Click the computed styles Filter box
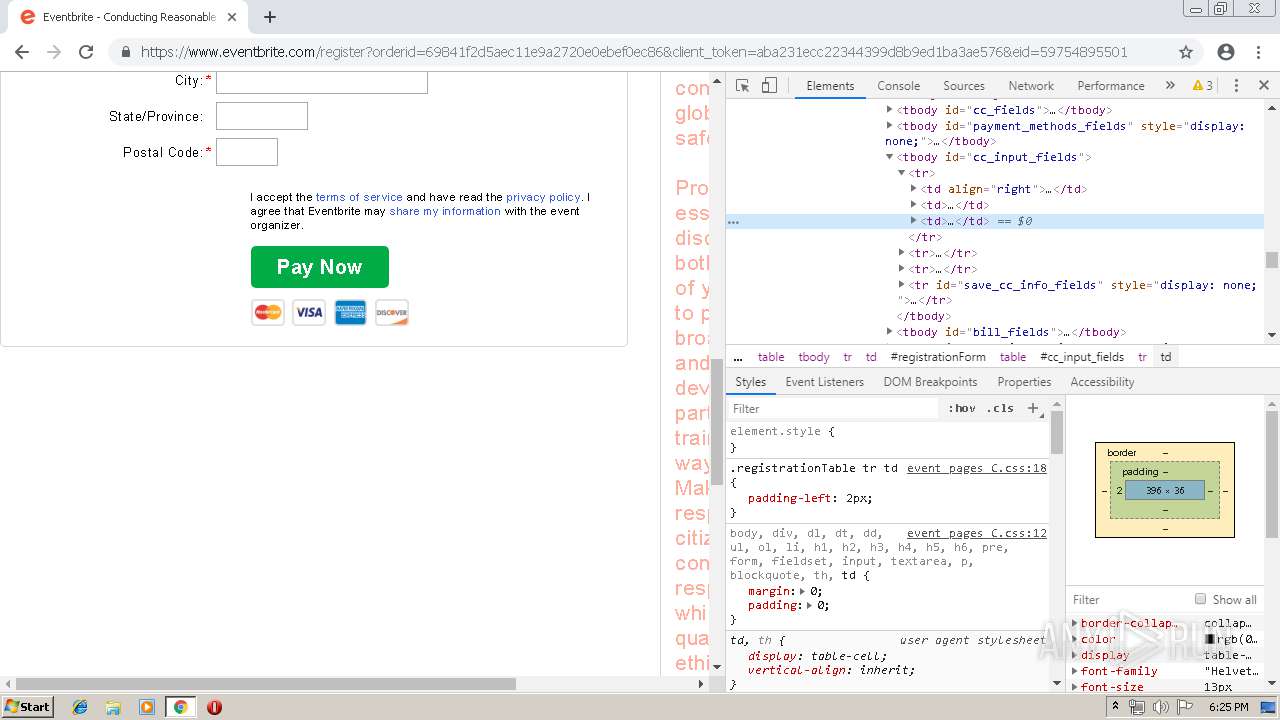The width and height of the screenshot is (1280, 720). coord(1126,600)
